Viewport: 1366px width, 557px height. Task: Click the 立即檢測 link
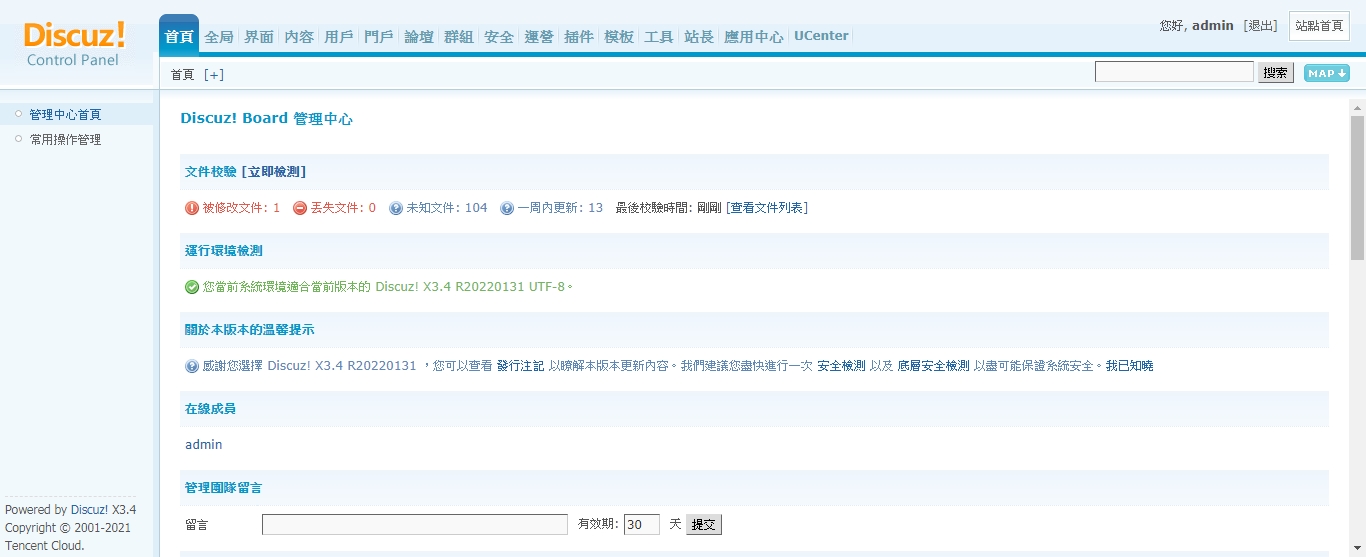[x=273, y=172]
